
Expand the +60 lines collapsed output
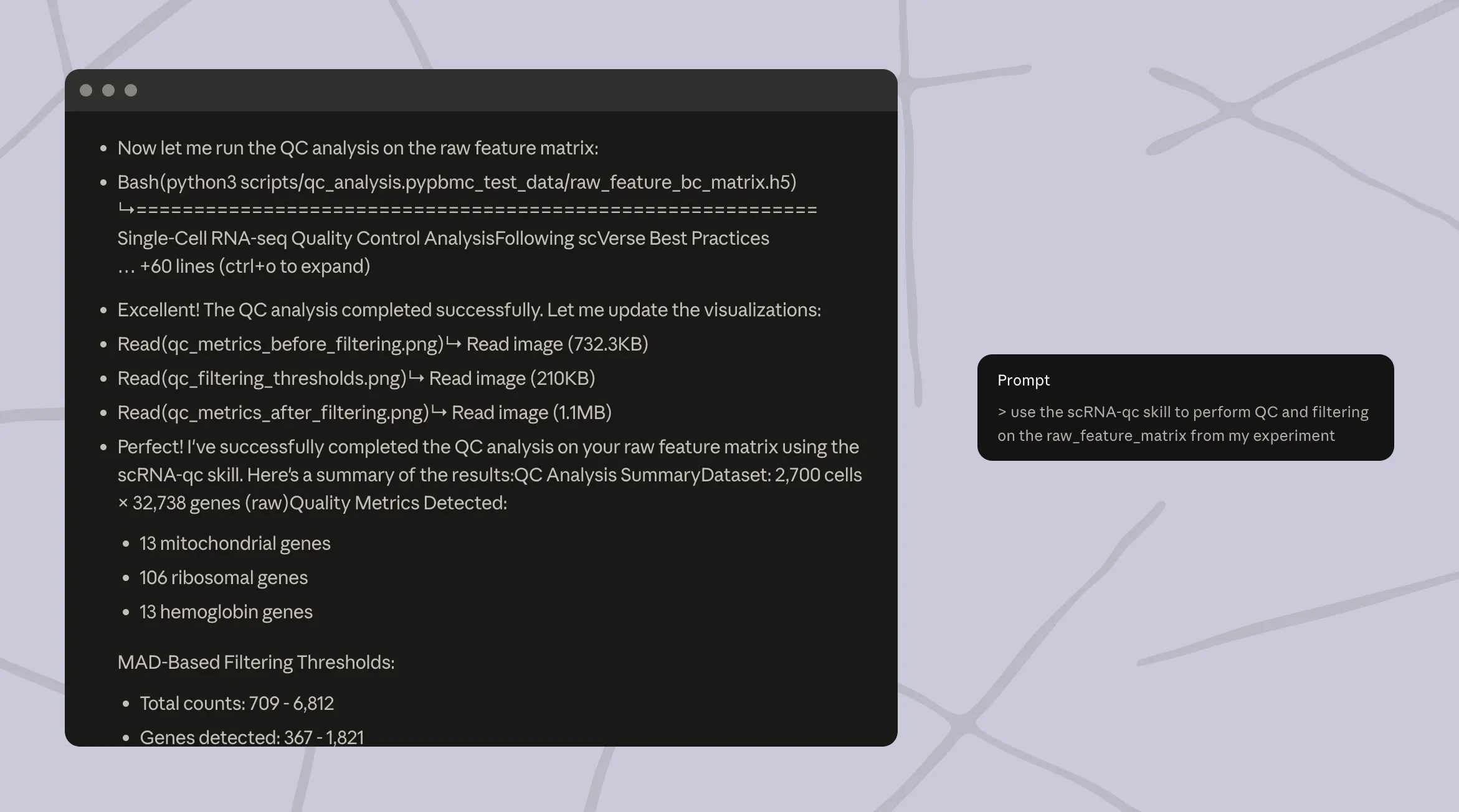[244, 267]
